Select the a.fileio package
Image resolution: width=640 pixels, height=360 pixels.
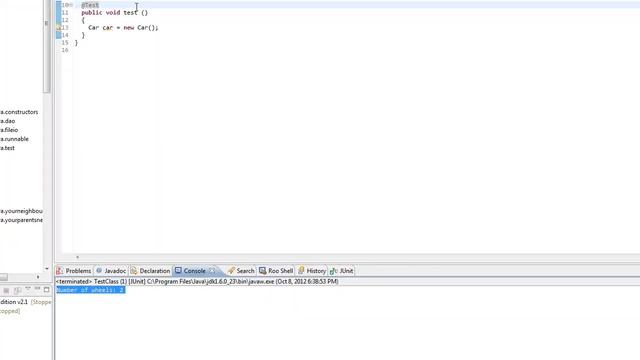(9, 130)
